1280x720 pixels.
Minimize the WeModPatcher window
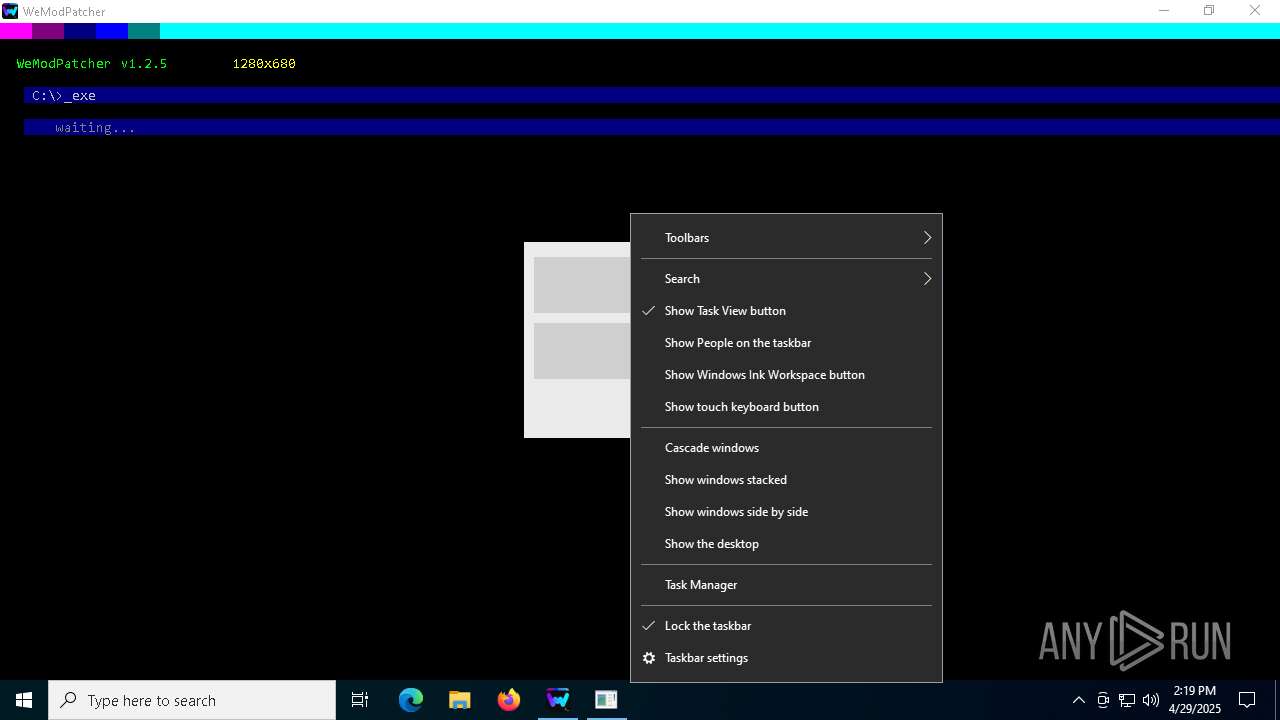pyautogui.click(x=1164, y=11)
